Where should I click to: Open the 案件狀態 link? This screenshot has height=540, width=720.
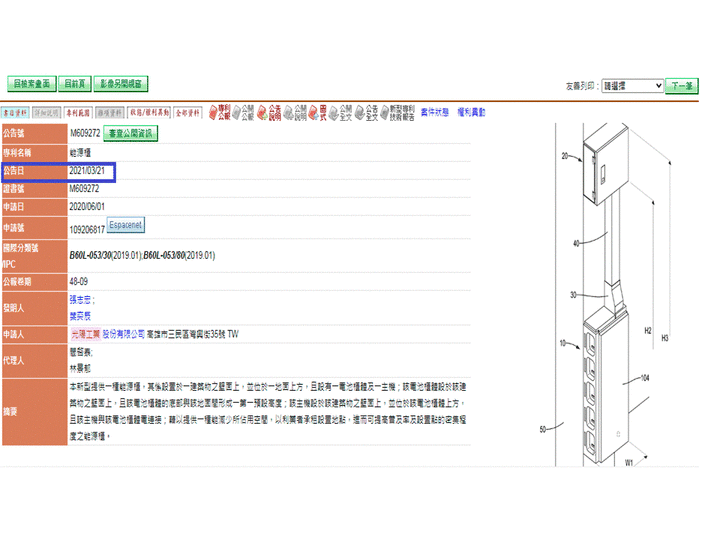coord(434,112)
